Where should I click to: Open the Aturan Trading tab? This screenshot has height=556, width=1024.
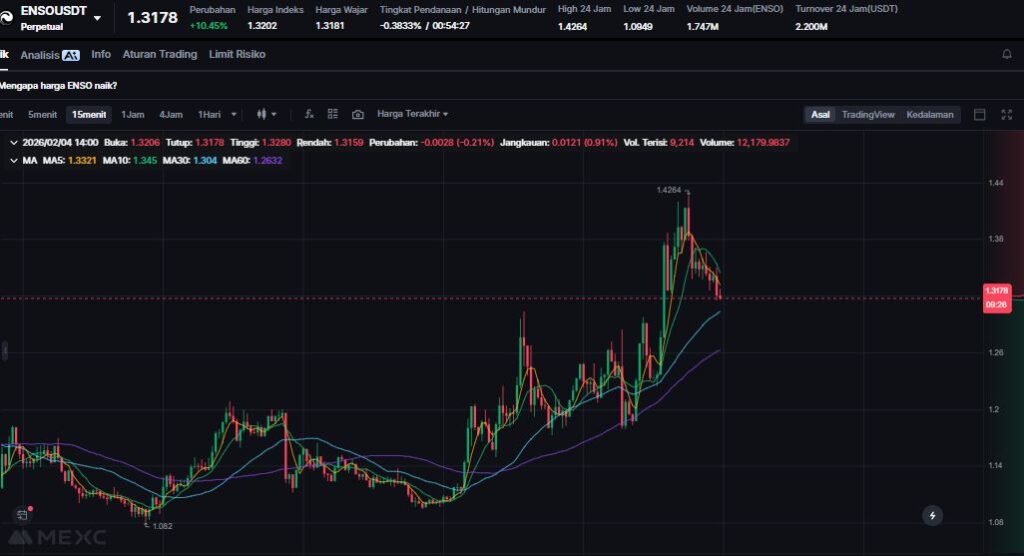[159, 54]
